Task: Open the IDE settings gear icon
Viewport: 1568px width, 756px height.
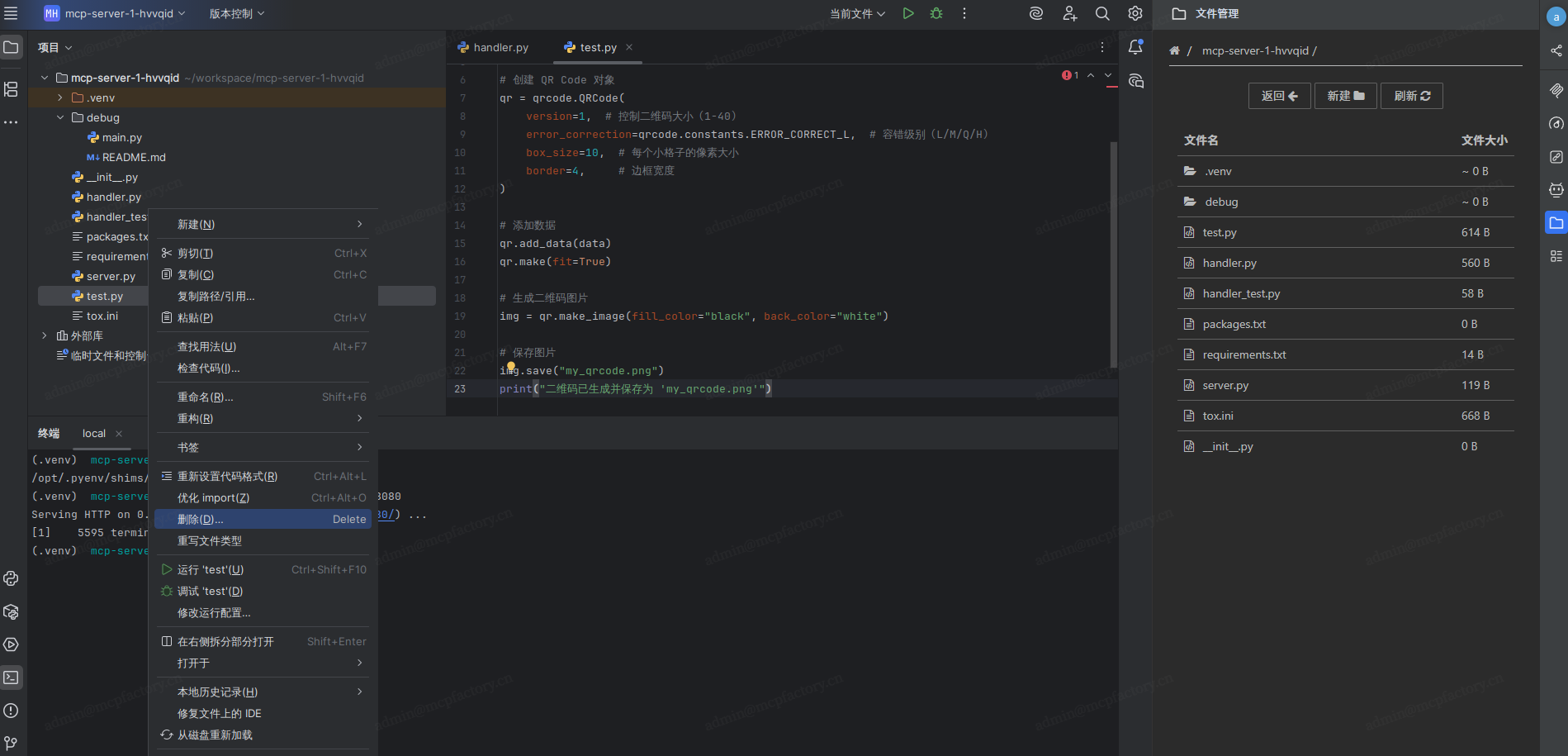Action: 1135,13
